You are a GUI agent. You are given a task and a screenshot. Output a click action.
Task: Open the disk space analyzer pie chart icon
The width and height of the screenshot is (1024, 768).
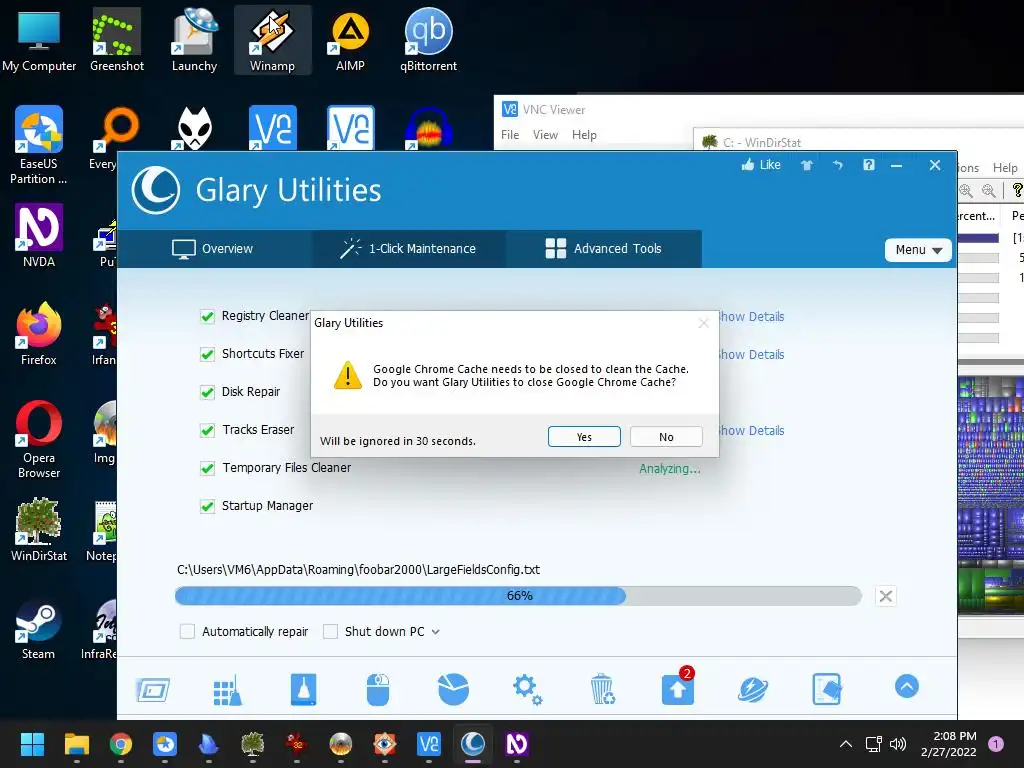coord(453,690)
